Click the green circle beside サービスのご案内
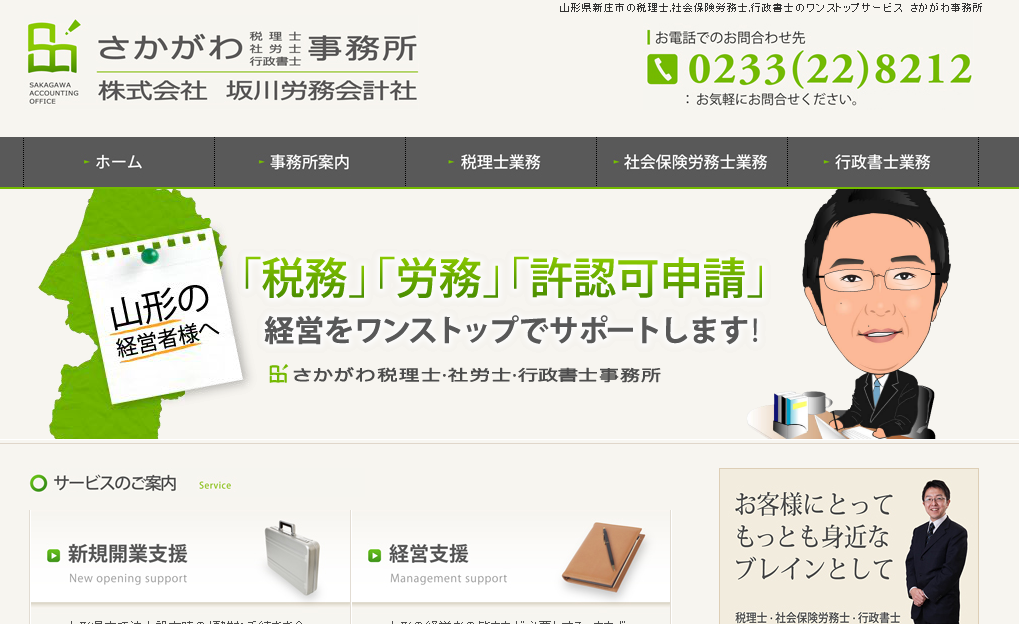1019x624 pixels. (39, 483)
